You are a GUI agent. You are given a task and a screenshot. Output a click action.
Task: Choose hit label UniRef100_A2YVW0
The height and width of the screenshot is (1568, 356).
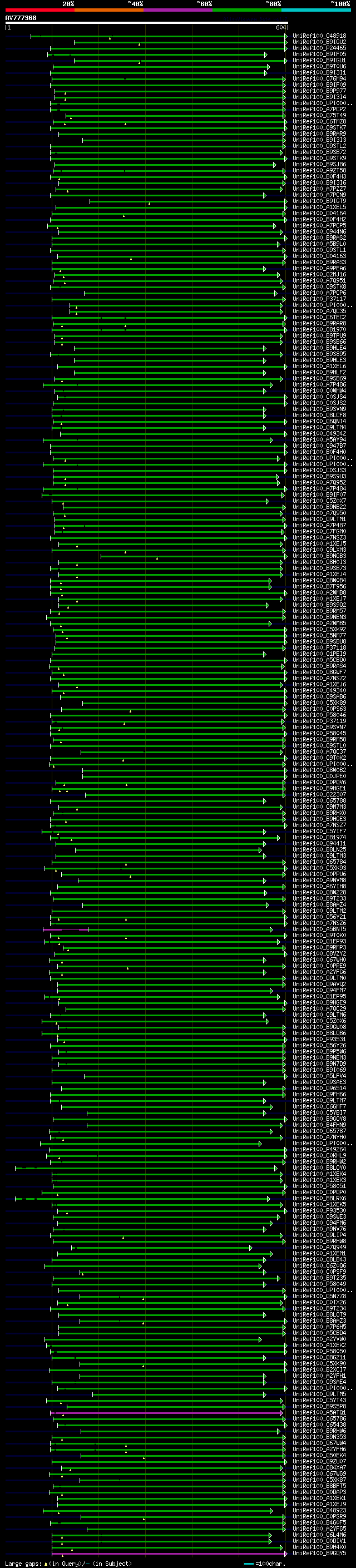319,1339
